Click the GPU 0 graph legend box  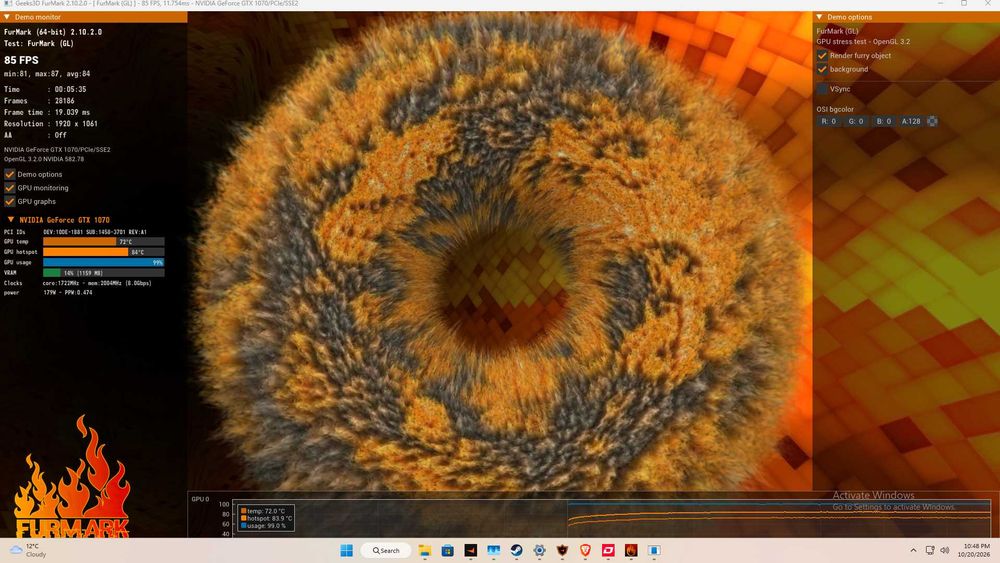click(x=266, y=518)
